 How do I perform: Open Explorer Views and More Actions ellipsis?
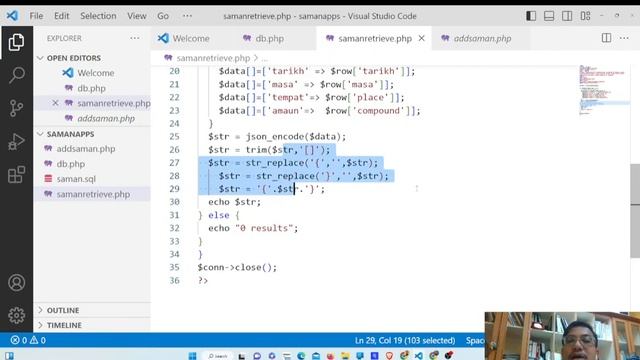coord(135,38)
